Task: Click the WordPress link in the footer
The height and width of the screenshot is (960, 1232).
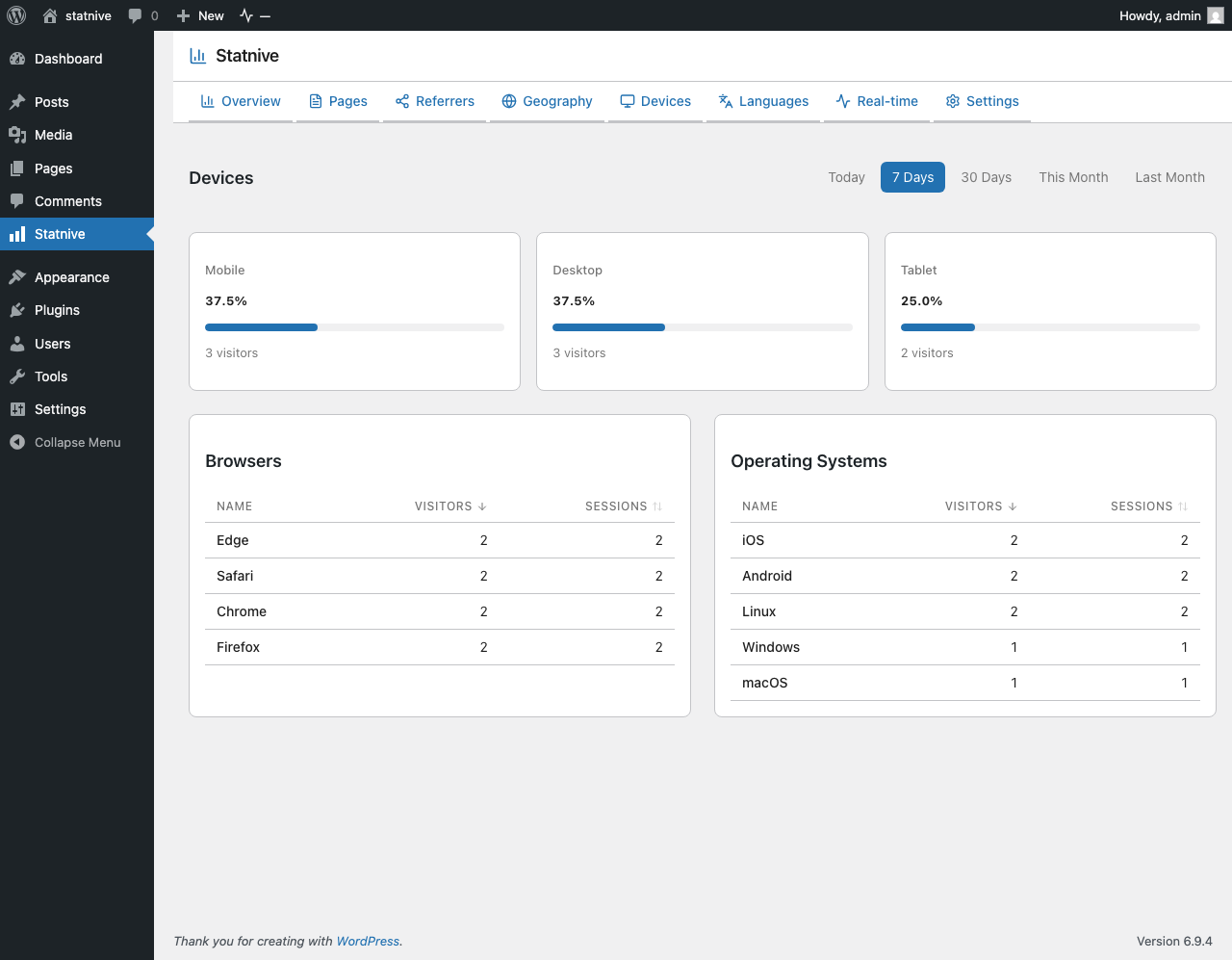Action: click(x=368, y=941)
